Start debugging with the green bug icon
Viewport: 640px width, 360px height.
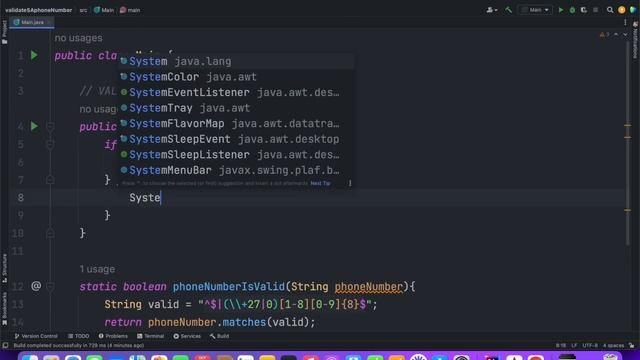(572, 10)
